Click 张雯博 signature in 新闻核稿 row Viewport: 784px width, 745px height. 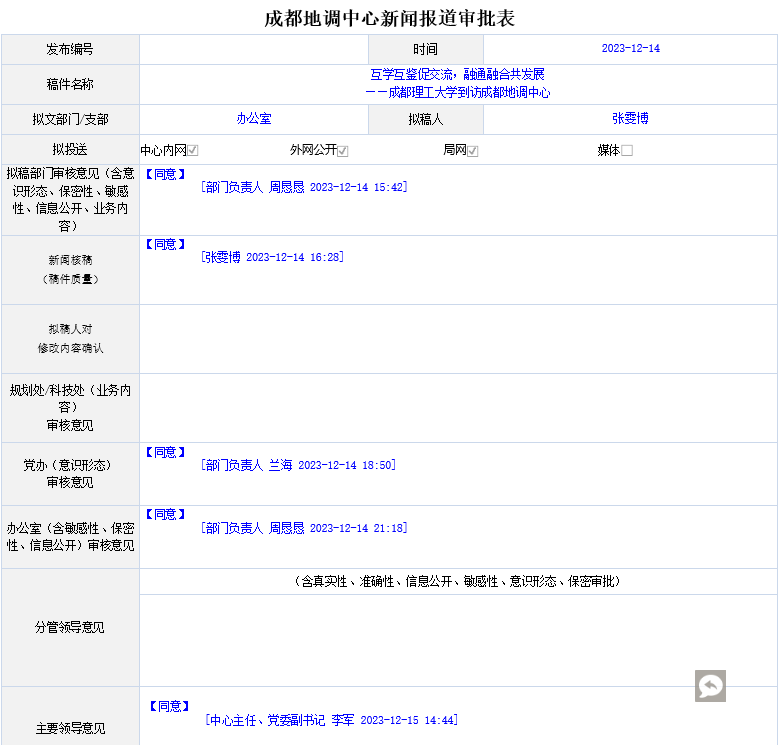click(222, 257)
